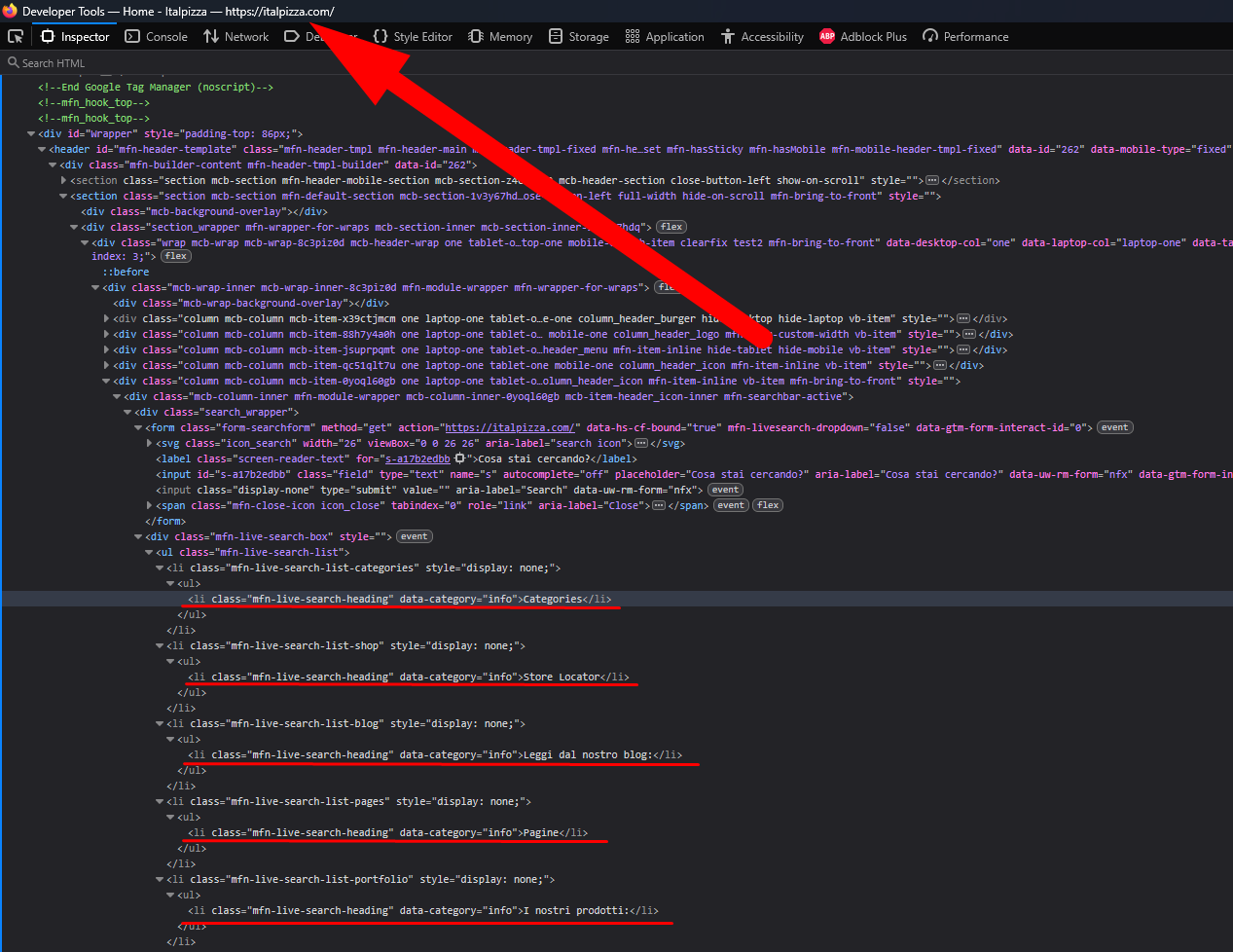Screen dimensions: 1233x952
Task: Expand the mcb-item-qc51qlt7u column div
Action: coord(106,366)
